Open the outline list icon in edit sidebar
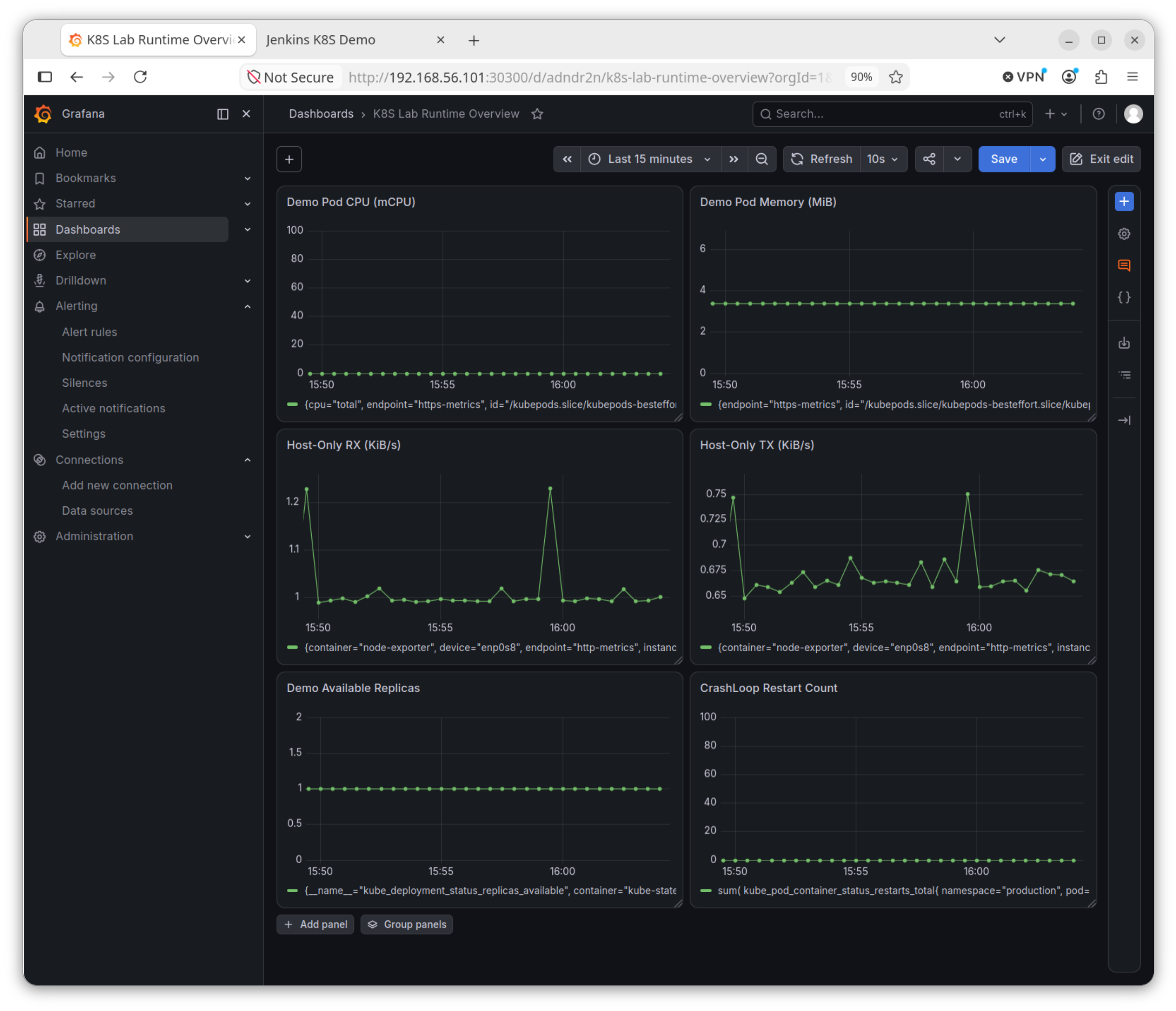This screenshot has width=1176, height=1011. tap(1124, 375)
